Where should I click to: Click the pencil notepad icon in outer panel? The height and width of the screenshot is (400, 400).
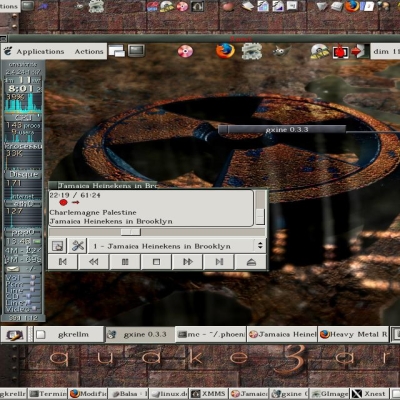point(247,6)
